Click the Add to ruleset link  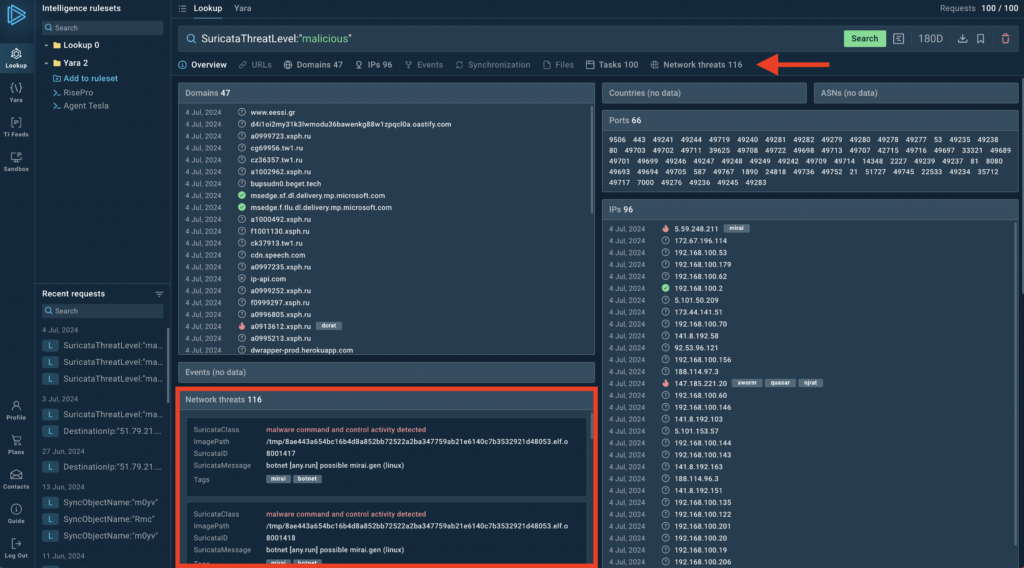(x=90, y=78)
